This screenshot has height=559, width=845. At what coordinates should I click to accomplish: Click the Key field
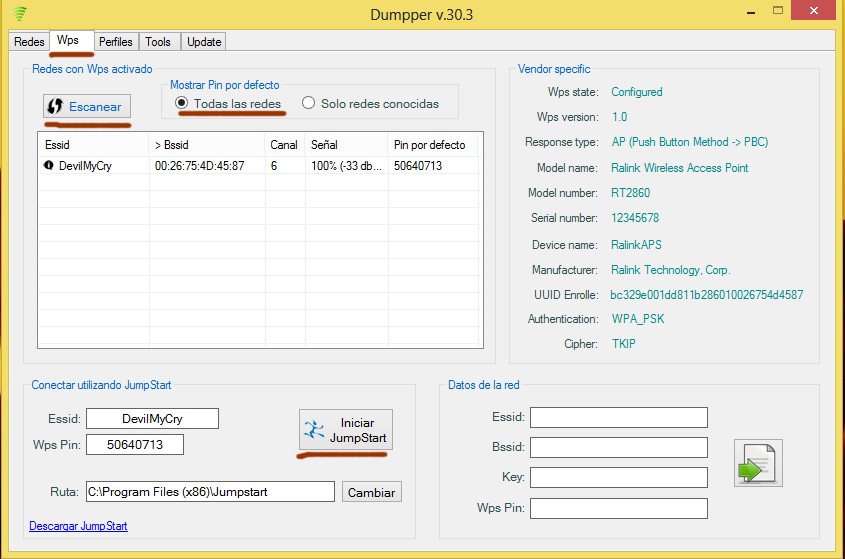[619, 478]
